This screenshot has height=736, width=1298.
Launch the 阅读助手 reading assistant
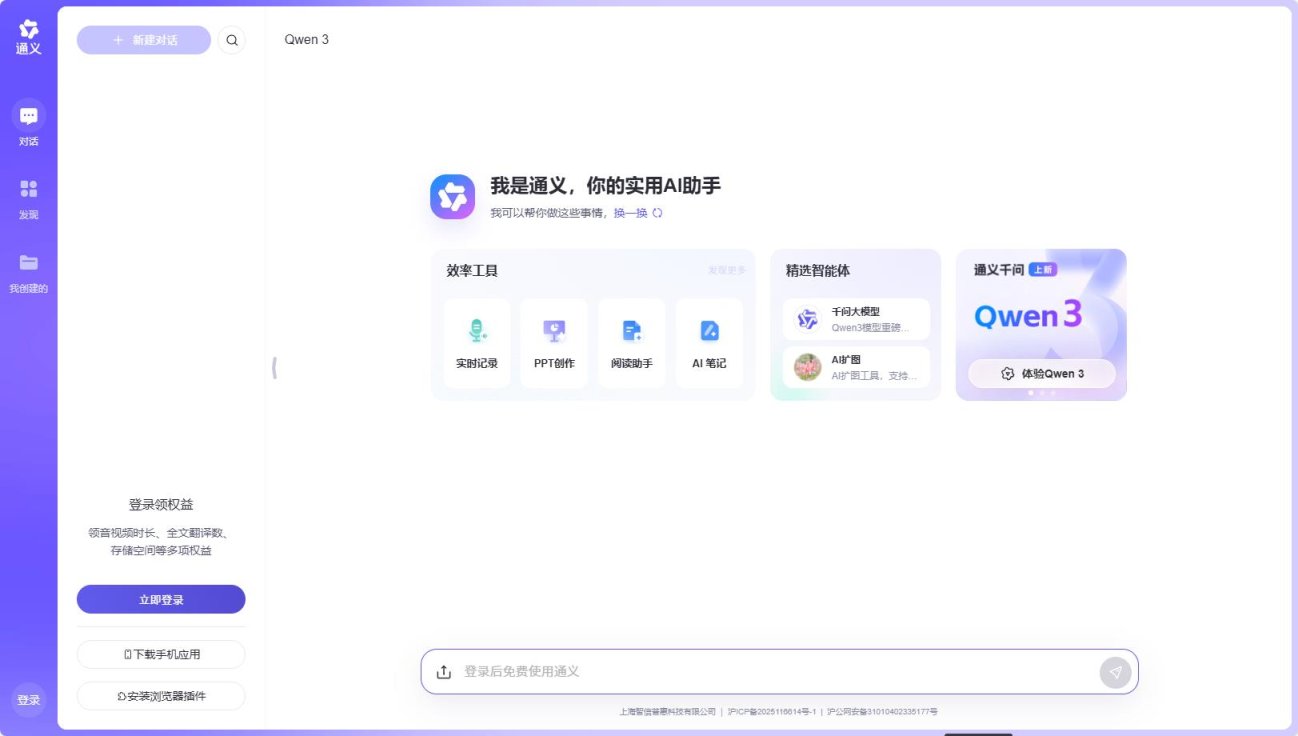[x=631, y=340]
